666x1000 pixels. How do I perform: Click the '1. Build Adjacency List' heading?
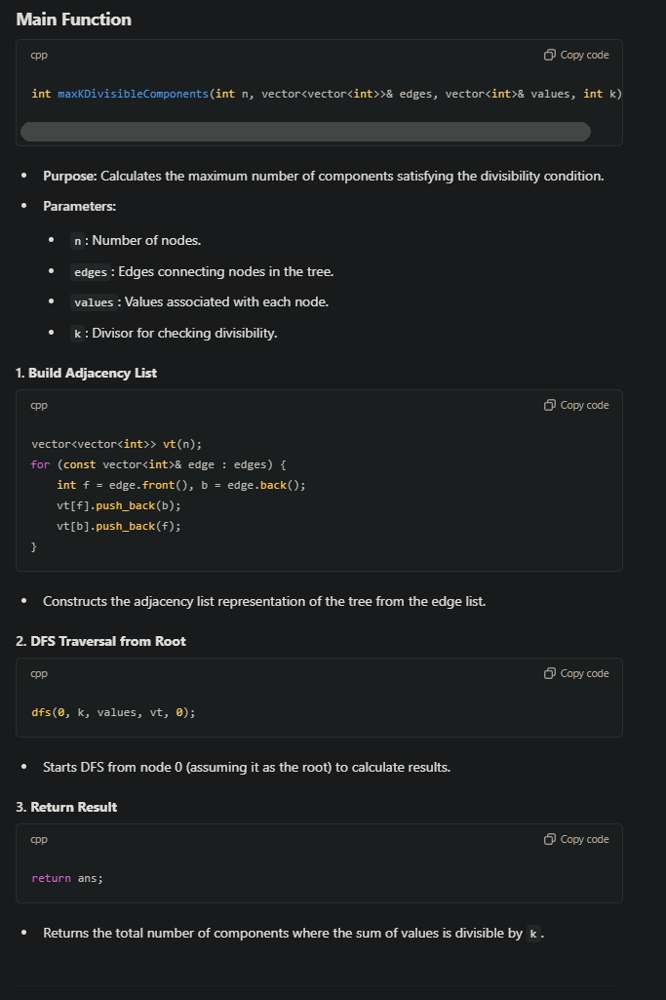(86, 373)
